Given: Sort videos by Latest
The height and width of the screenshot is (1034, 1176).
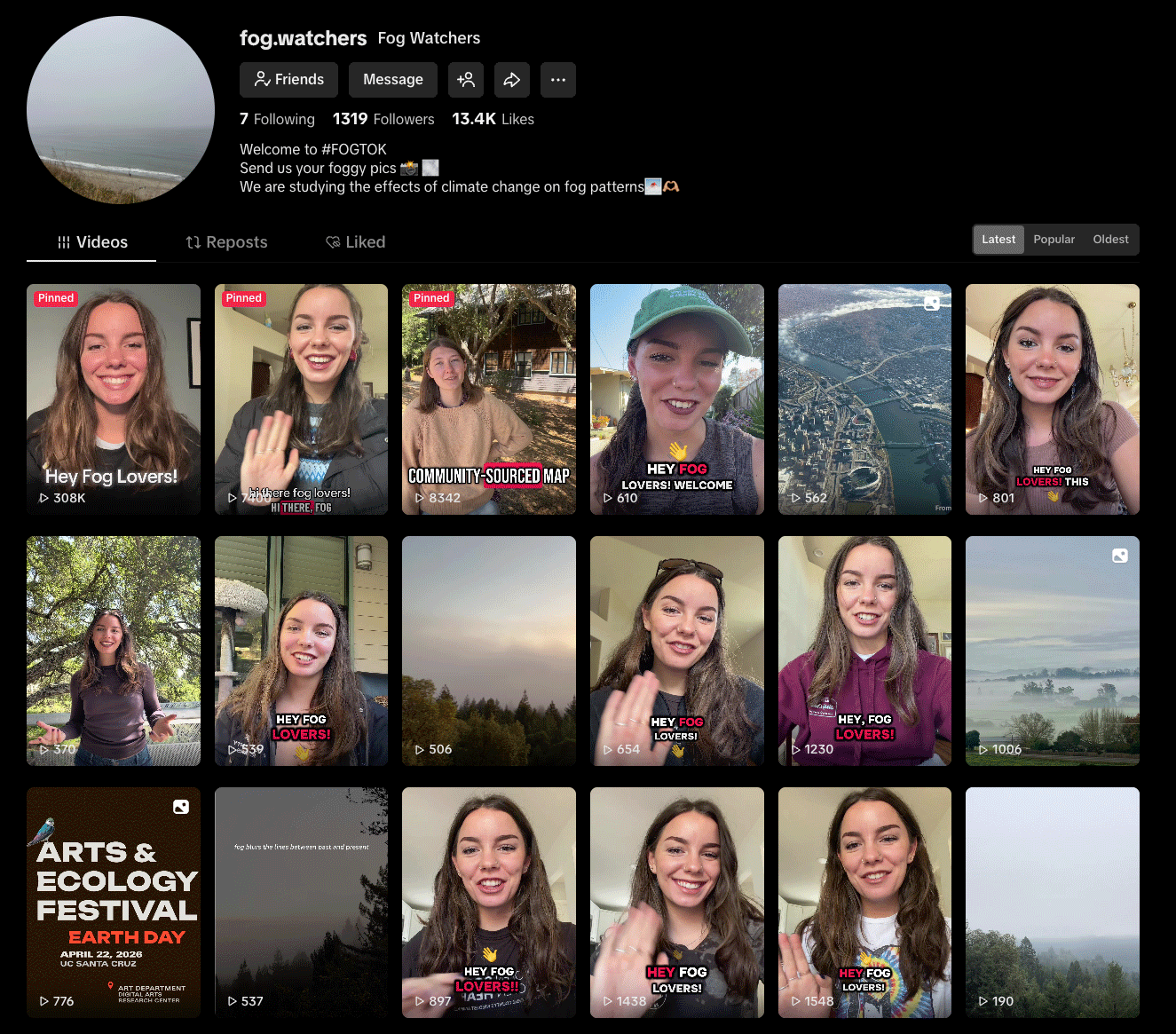Looking at the screenshot, I should coord(998,240).
